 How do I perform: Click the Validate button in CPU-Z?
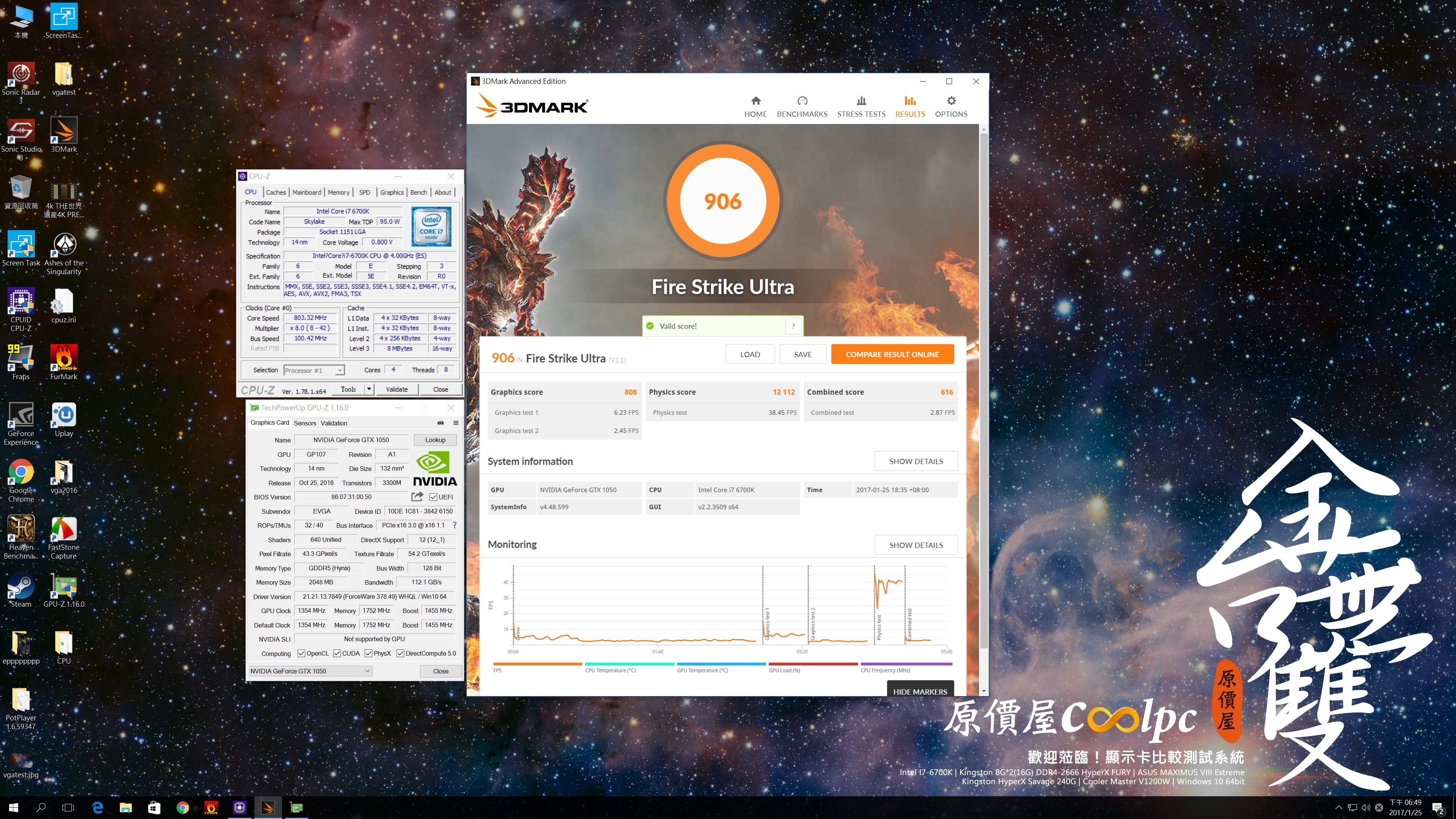(396, 389)
